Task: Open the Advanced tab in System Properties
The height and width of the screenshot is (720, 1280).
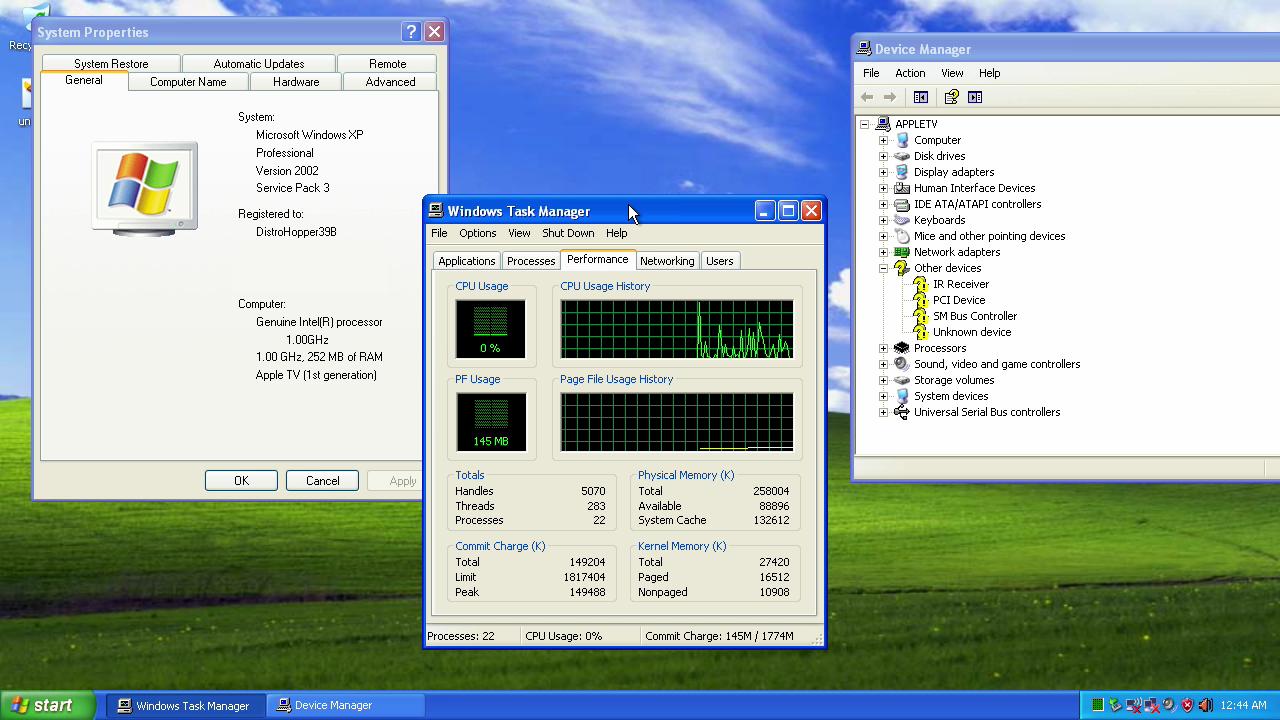Action: point(390,82)
